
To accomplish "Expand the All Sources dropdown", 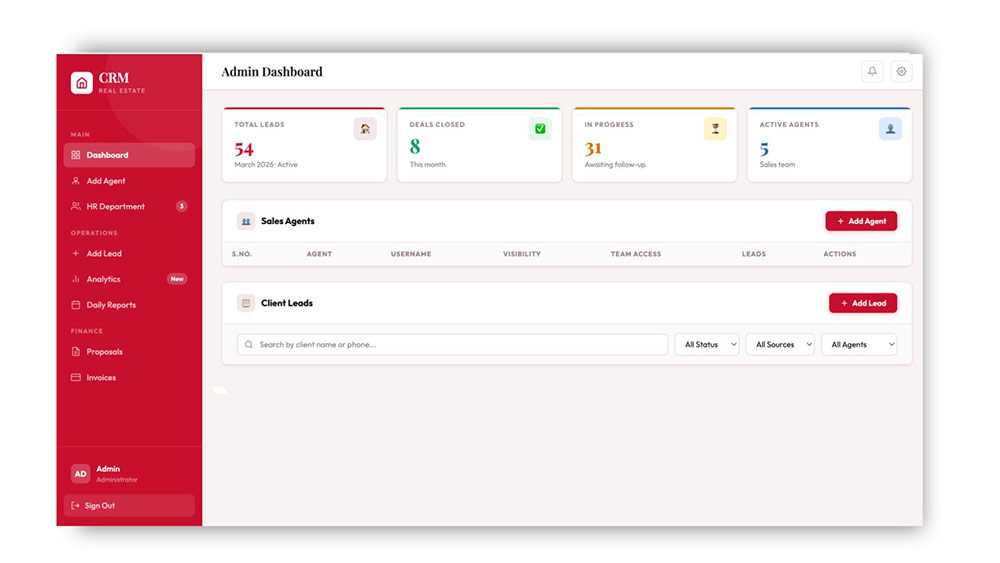I will point(780,344).
